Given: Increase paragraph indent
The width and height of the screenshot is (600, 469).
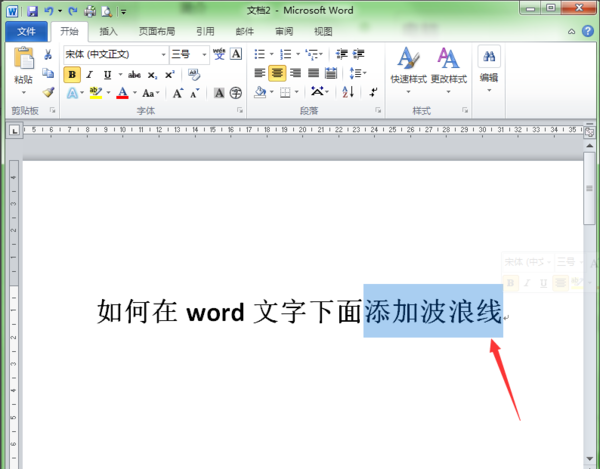Looking at the screenshot, I should coord(359,54).
